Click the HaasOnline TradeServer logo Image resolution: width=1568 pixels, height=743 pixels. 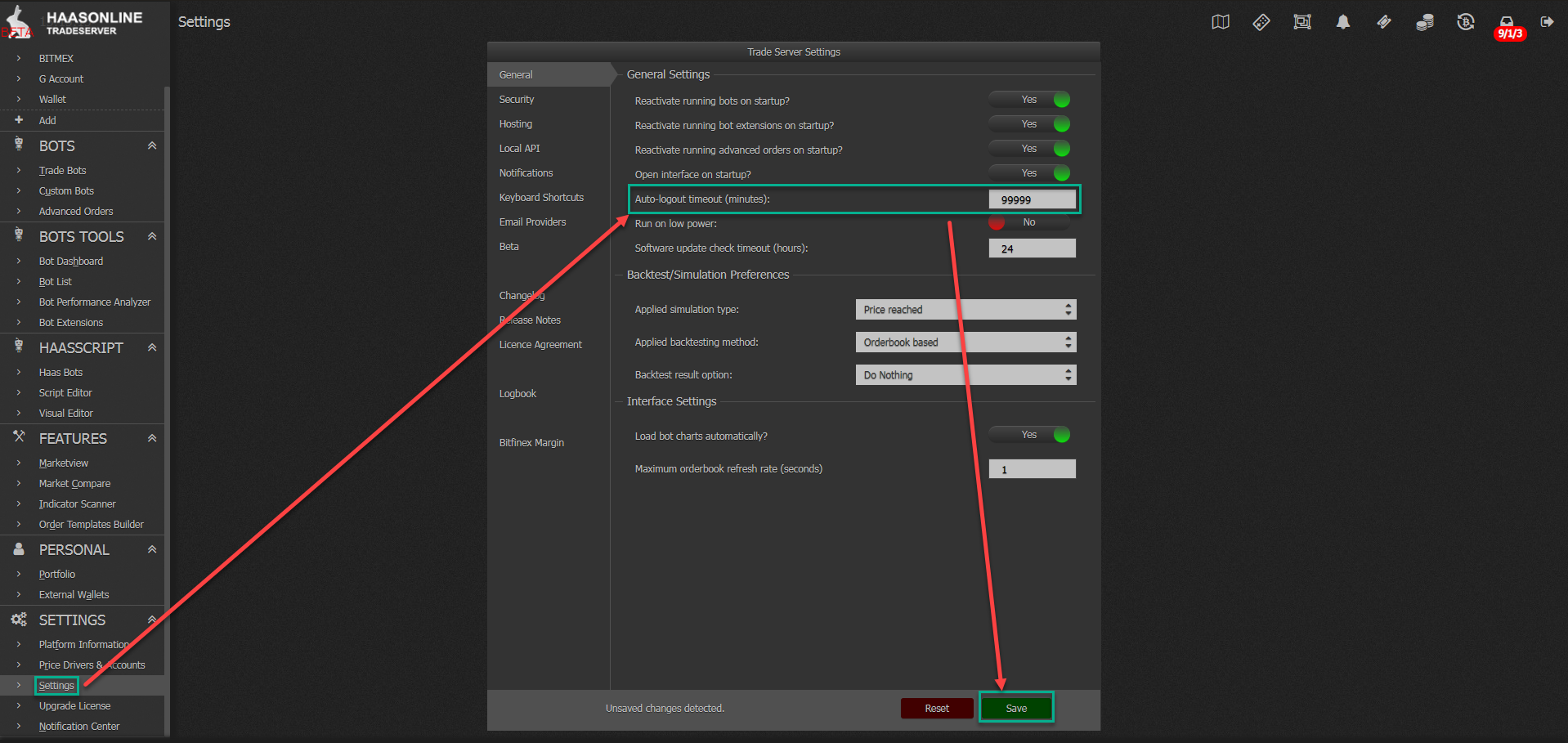(x=74, y=23)
